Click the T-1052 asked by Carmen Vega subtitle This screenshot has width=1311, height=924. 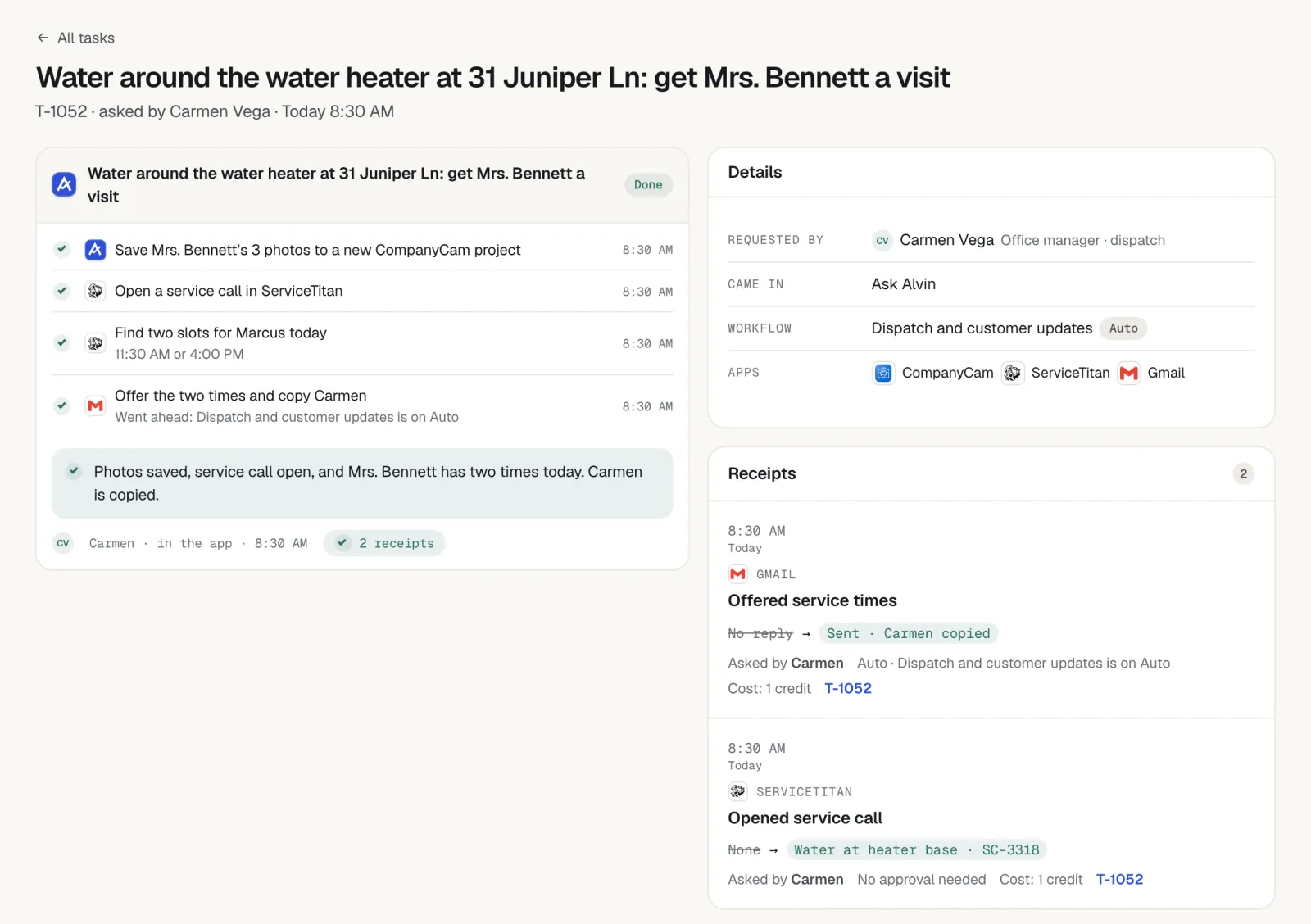pyautogui.click(x=215, y=111)
